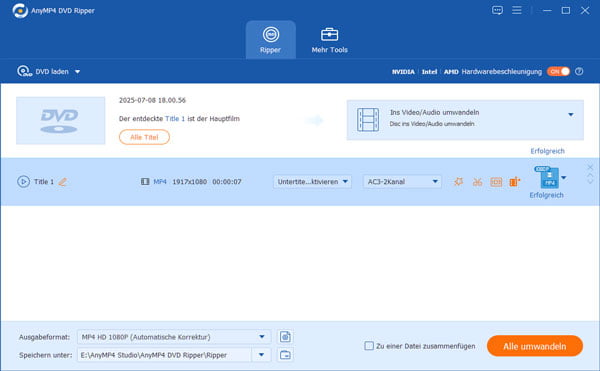
Task: Expand the Title 1 output format arrow
Action: 564,177
